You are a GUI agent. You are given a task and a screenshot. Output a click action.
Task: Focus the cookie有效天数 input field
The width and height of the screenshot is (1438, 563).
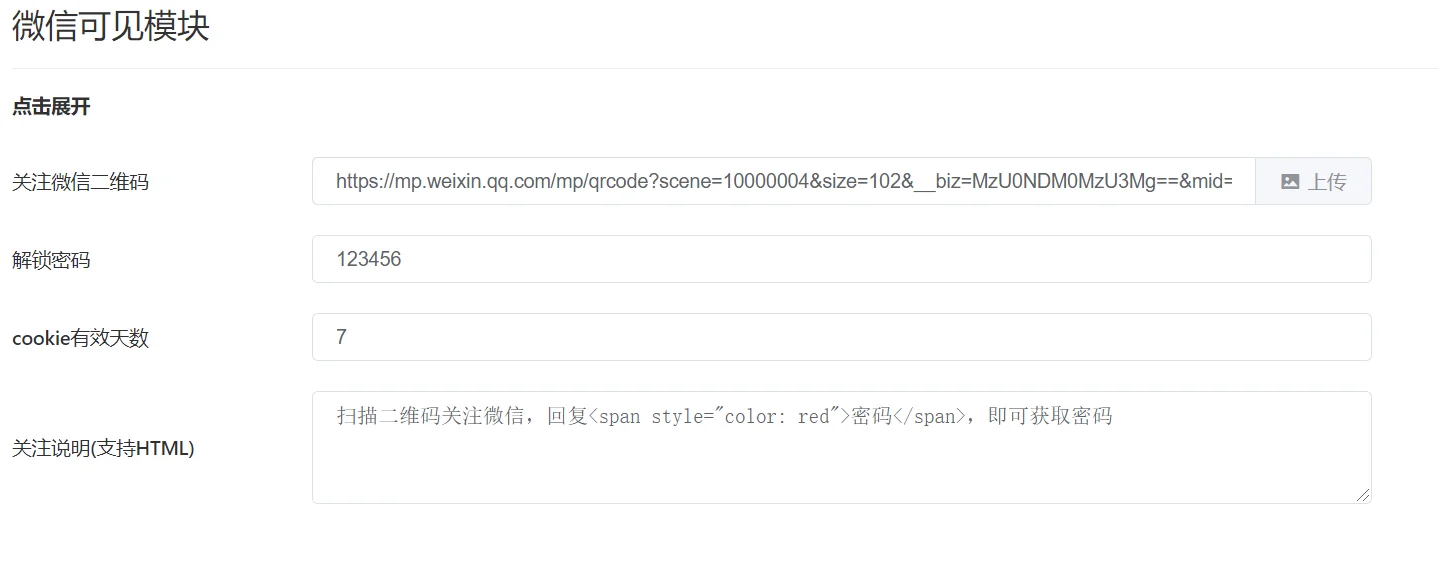[841, 337]
